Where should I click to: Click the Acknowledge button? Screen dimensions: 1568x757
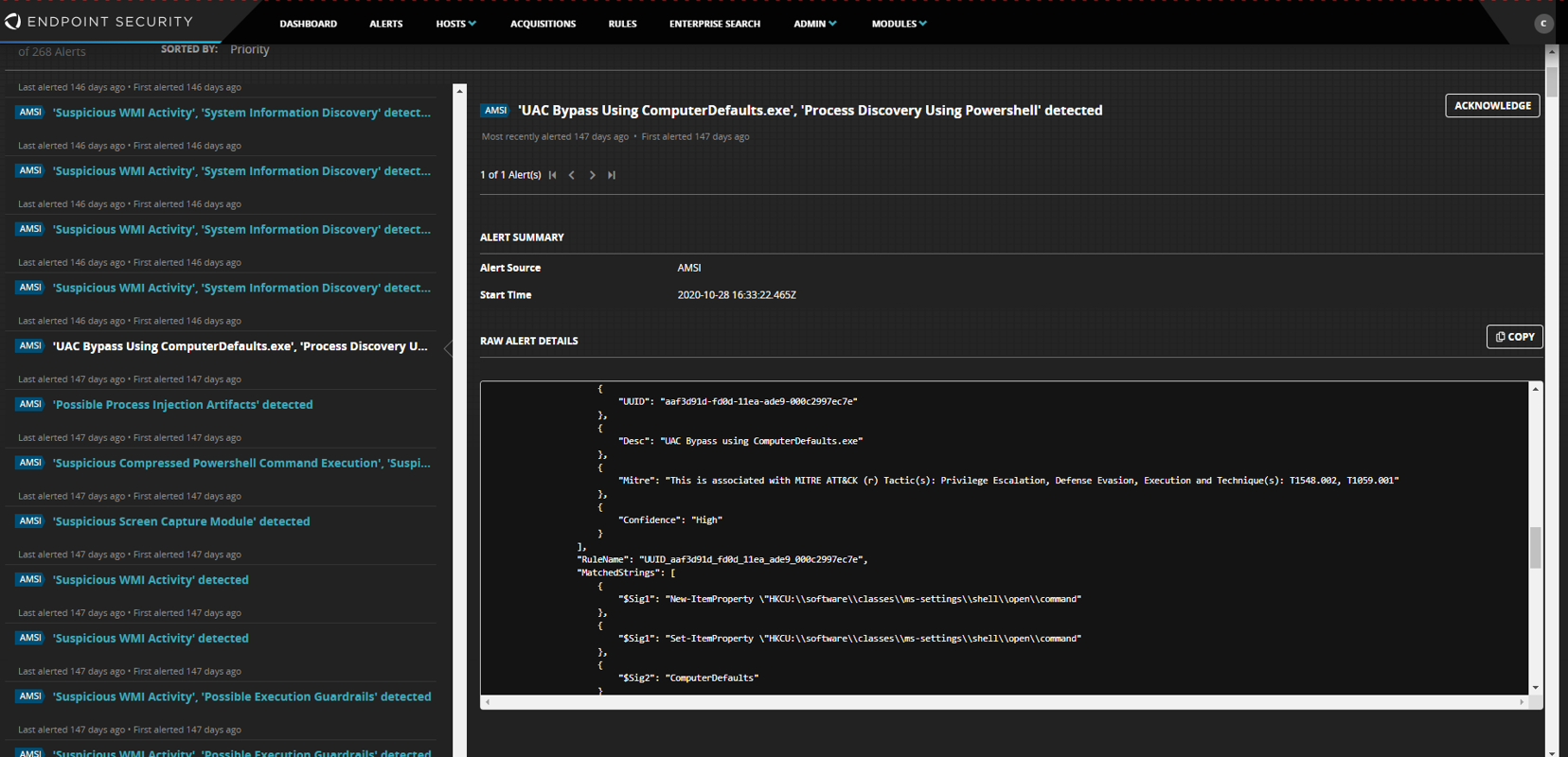pyautogui.click(x=1492, y=106)
